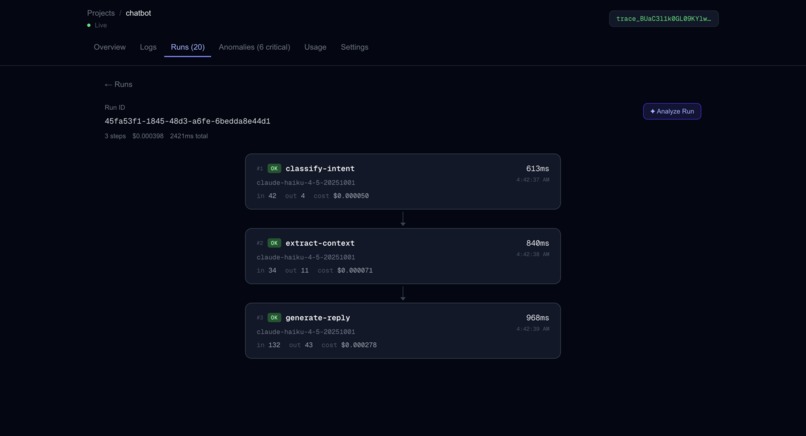Viewport: 806px width, 436px height.
Task: Click the model name under generate-reply
Action: click(306, 332)
